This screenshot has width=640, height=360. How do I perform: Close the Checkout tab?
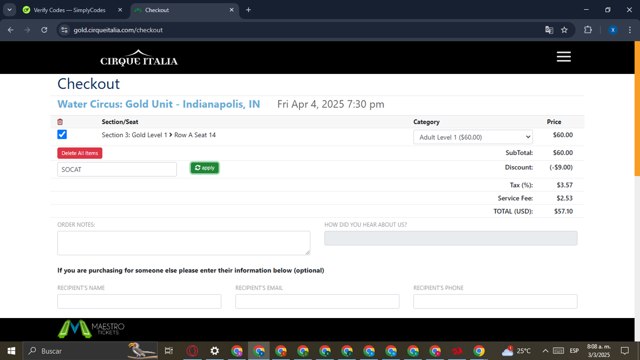[x=231, y=10]
